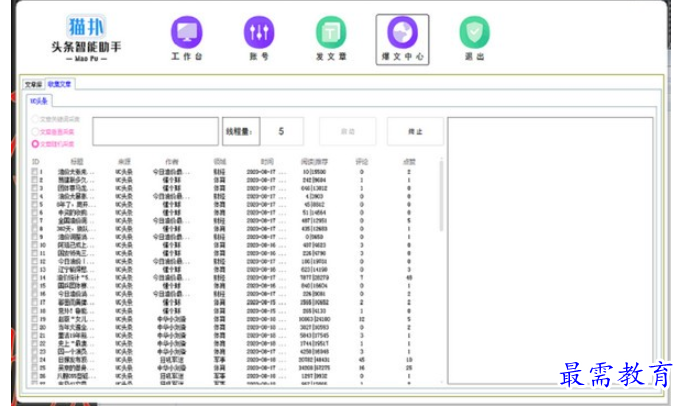
Task: Select the author cell in row 24
Action: pyautogui.click(x=172, y=360)
